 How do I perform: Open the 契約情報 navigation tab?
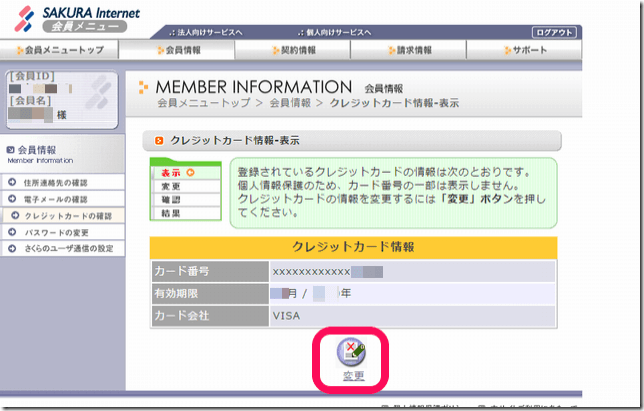(x=294, y=49)
